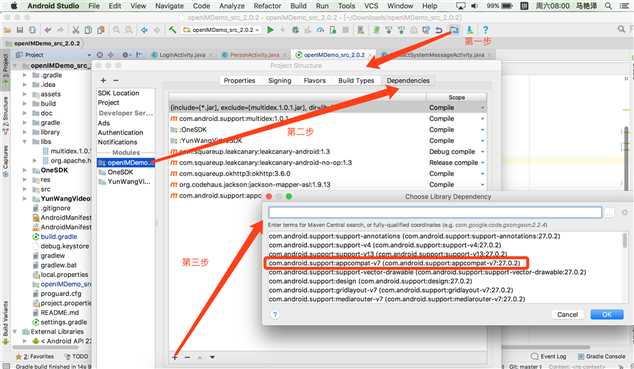This screenshot has height=369, width=634.
Task: Collapse the libs folder
Action: (x=25, y=141)
